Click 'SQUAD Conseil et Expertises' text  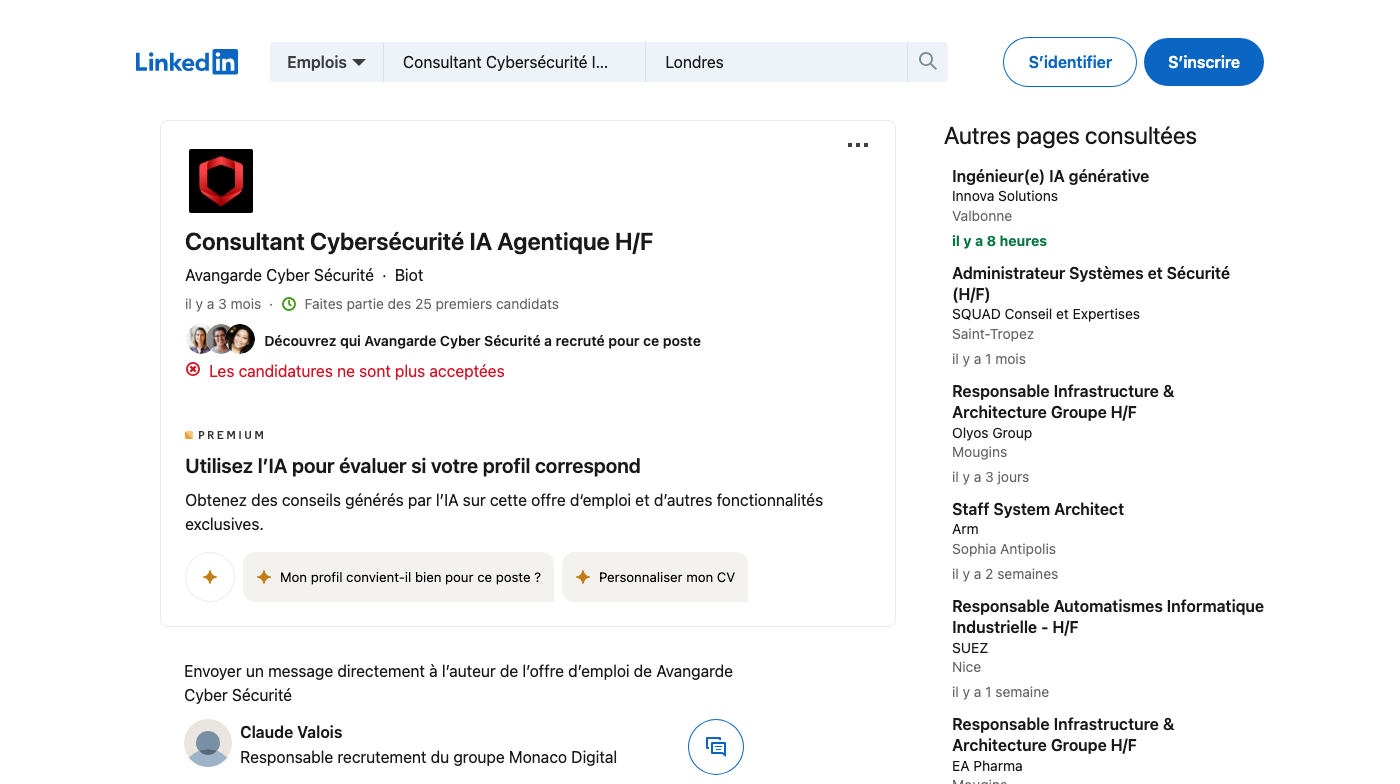(1046, 314)
